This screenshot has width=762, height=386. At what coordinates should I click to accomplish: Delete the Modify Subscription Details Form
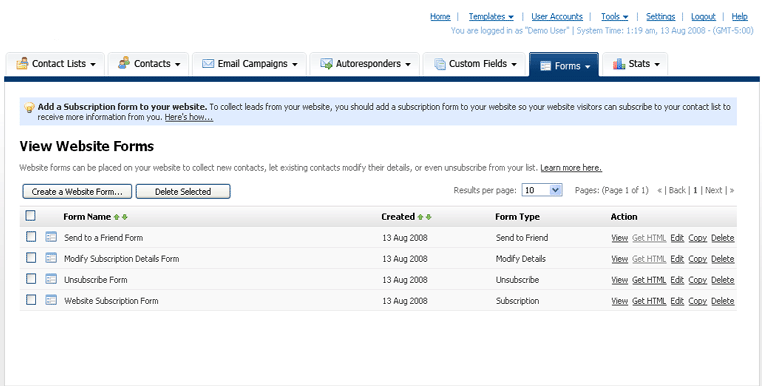723,259
